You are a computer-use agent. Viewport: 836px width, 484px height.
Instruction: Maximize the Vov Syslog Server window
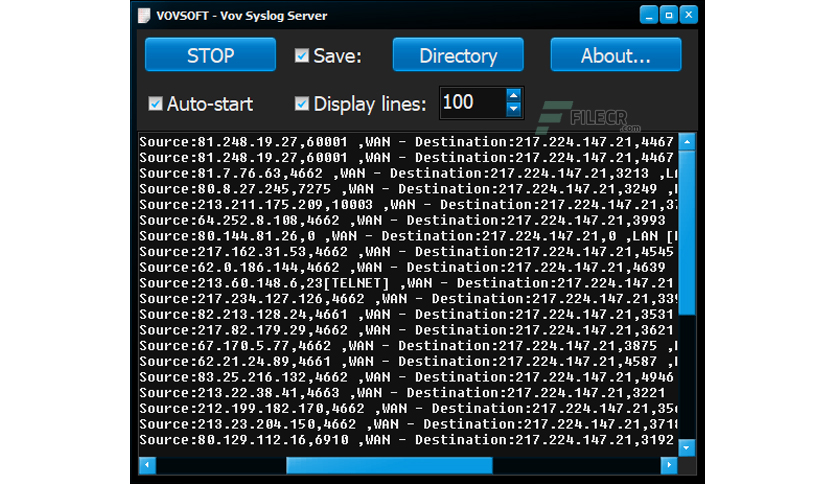point(669,15)
